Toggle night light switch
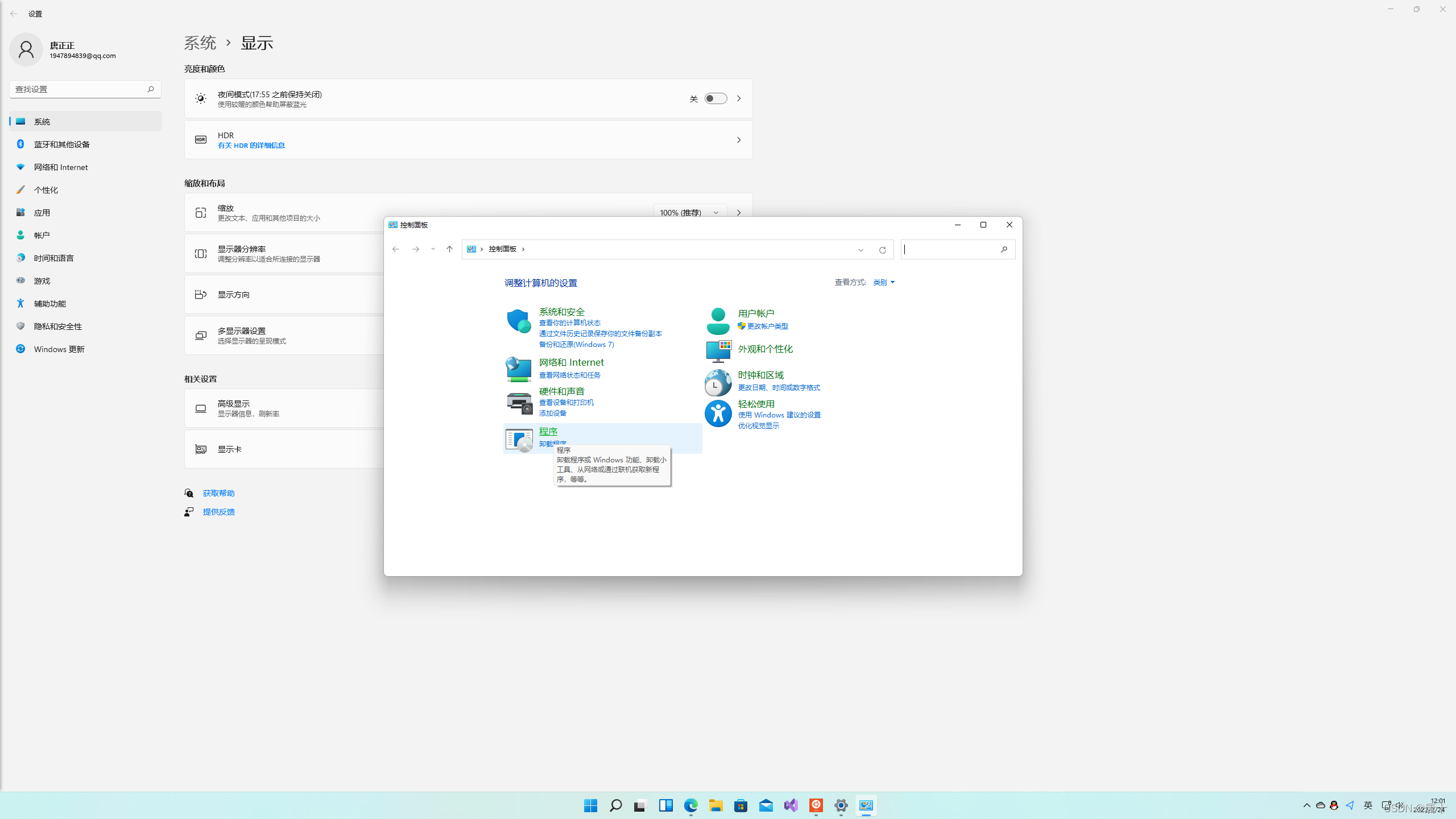Screen dimensions: 1456x819 pos(715,98)
